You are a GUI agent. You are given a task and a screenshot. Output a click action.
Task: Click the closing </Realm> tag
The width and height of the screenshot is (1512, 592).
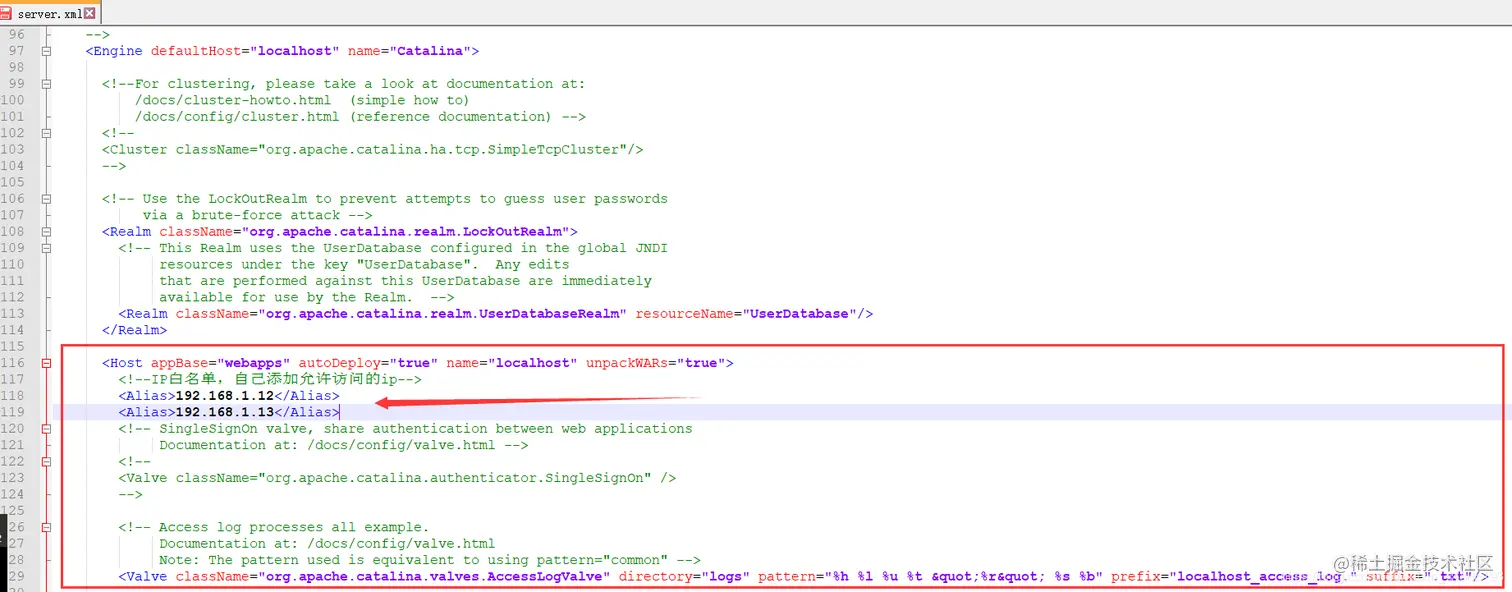(134, 330)
